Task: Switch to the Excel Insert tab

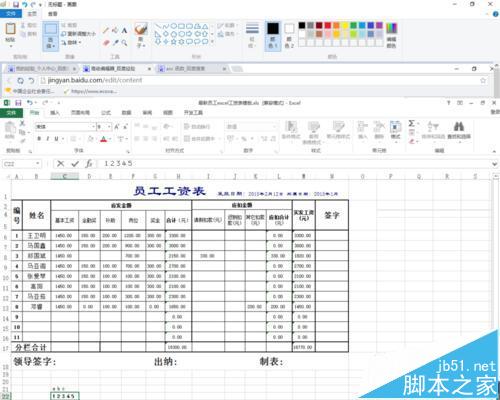Action: (55, 113)
